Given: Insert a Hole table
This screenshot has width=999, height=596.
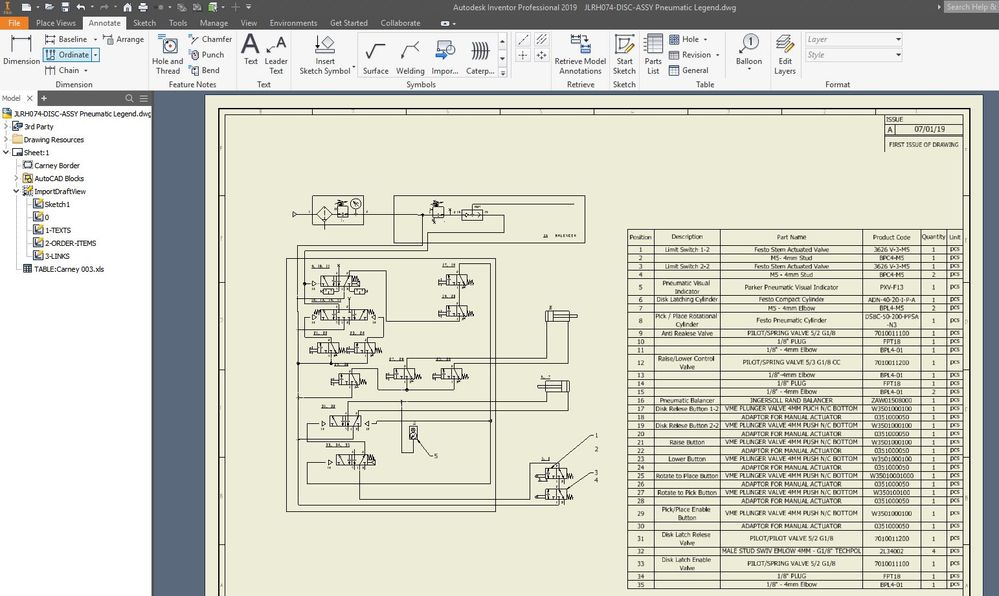Looking at the screenshot, I should coord(684,39).
